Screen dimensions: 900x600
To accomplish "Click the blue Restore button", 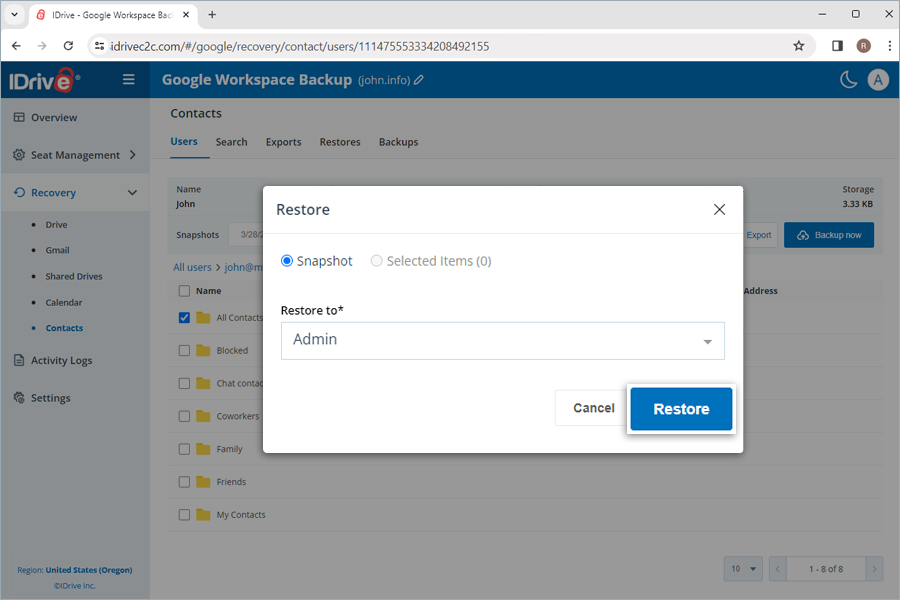I will [x=681, y=409].
